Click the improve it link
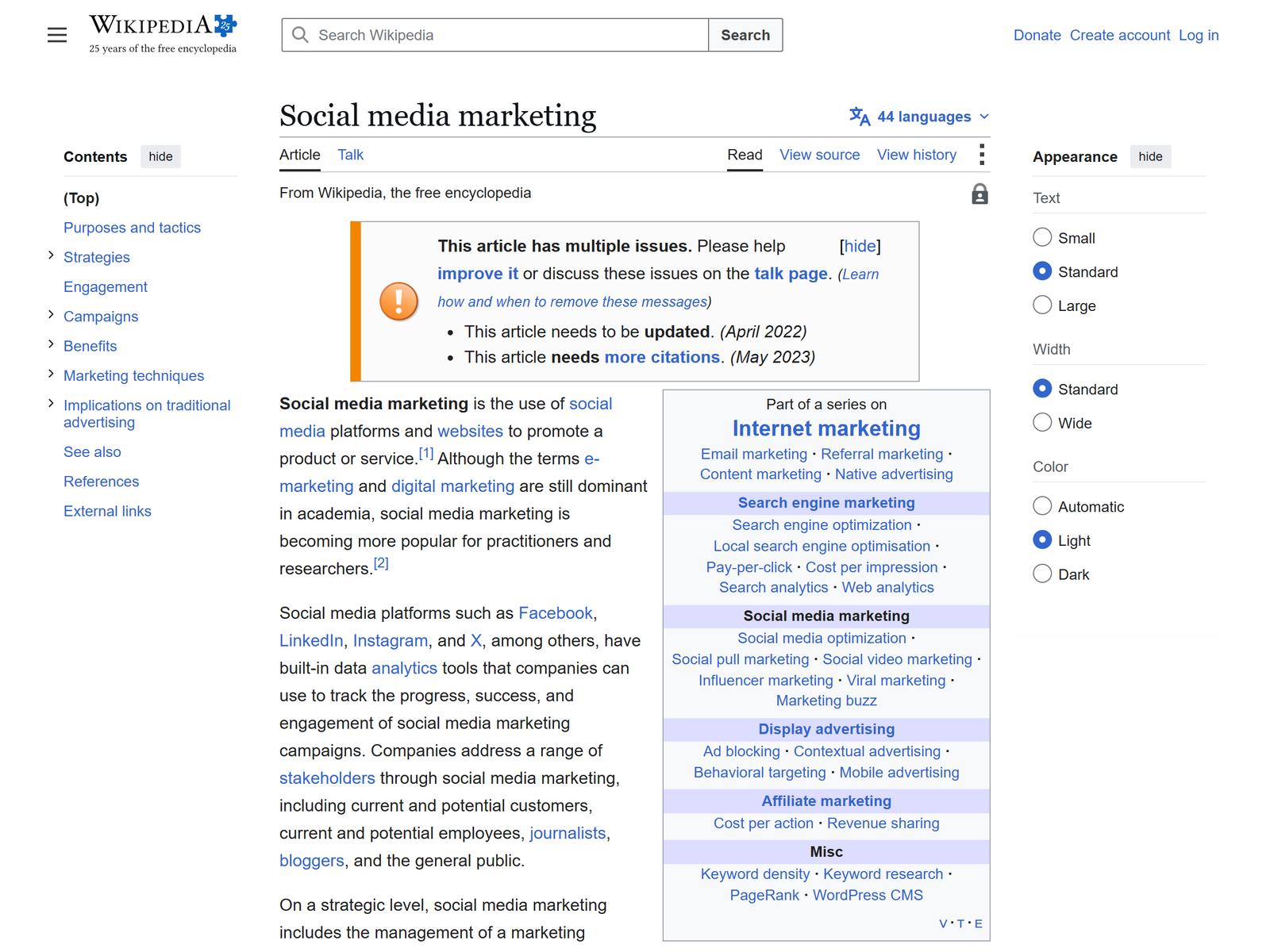1270x952 pixels. pos(478,274)
